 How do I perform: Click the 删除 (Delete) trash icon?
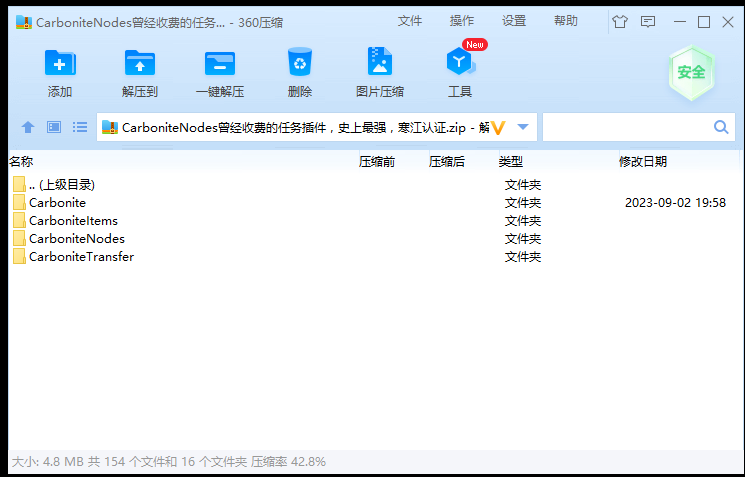pyautogui.click(x=300, y=64)
